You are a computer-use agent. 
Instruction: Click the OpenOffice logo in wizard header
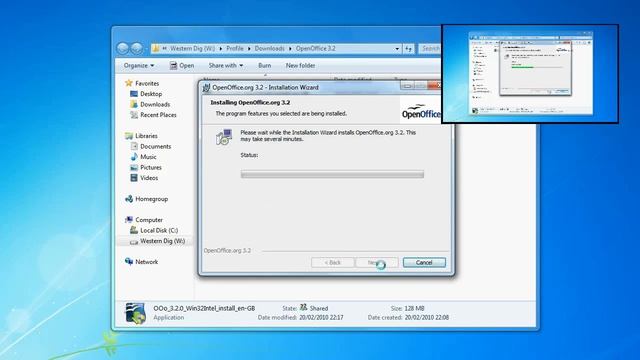(421, 110)
